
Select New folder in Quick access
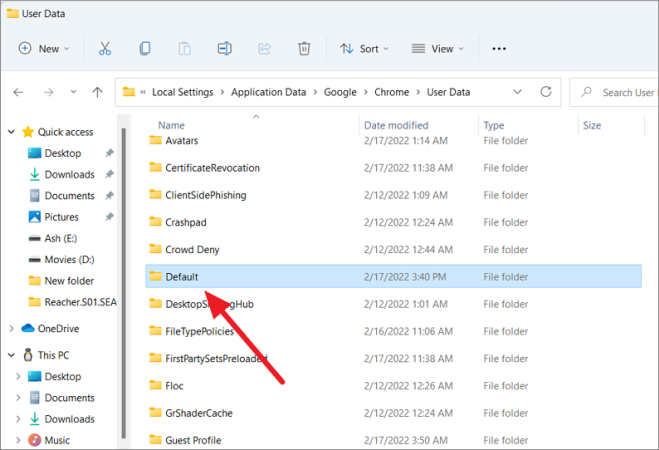(x=69, y=281)
